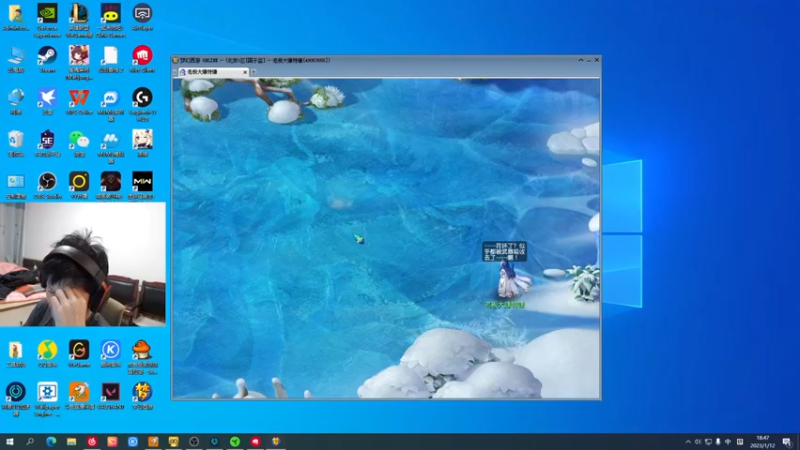Click the webcam overlay video

83,264
